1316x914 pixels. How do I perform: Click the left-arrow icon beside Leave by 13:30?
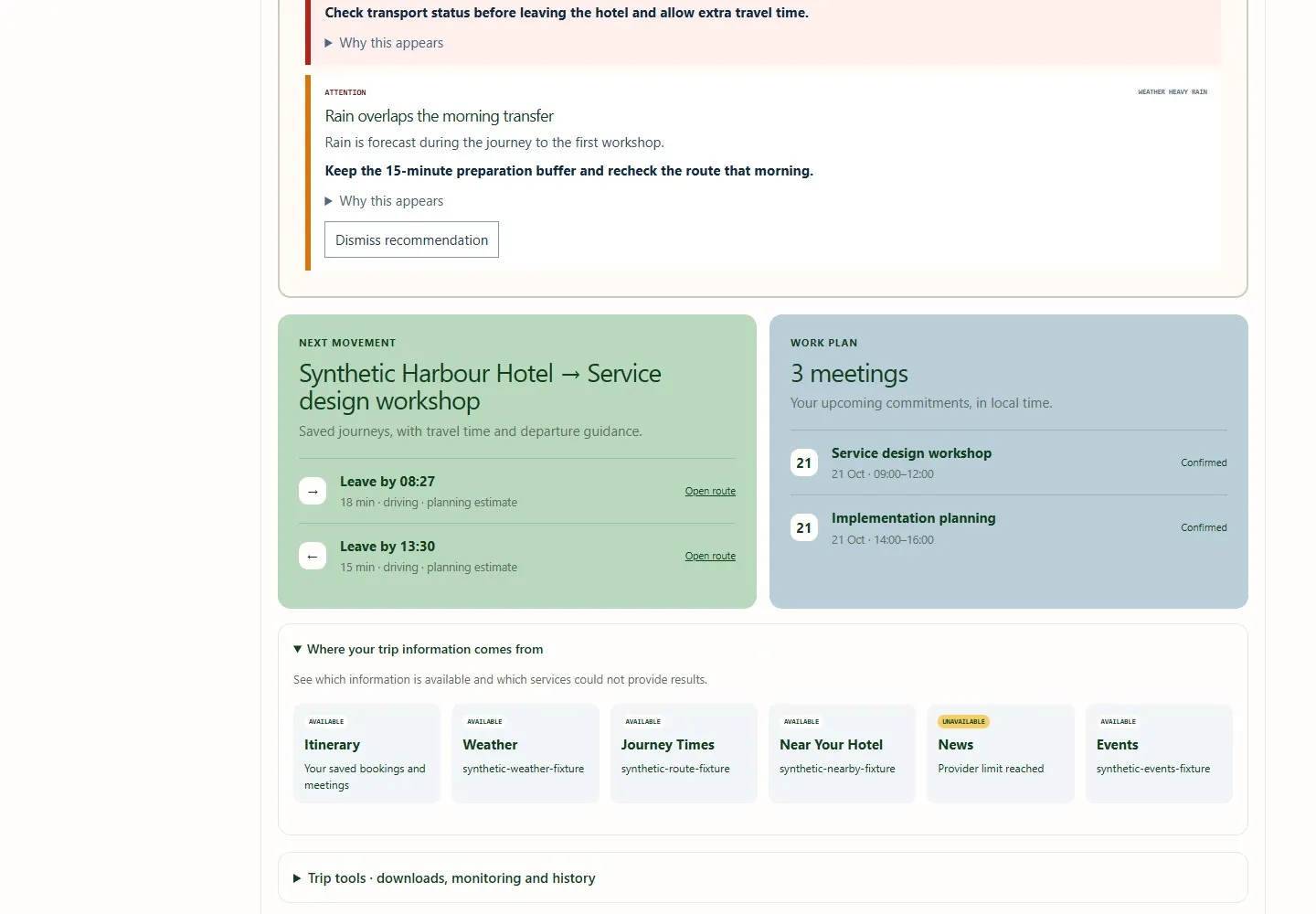(x=313, y=556)
